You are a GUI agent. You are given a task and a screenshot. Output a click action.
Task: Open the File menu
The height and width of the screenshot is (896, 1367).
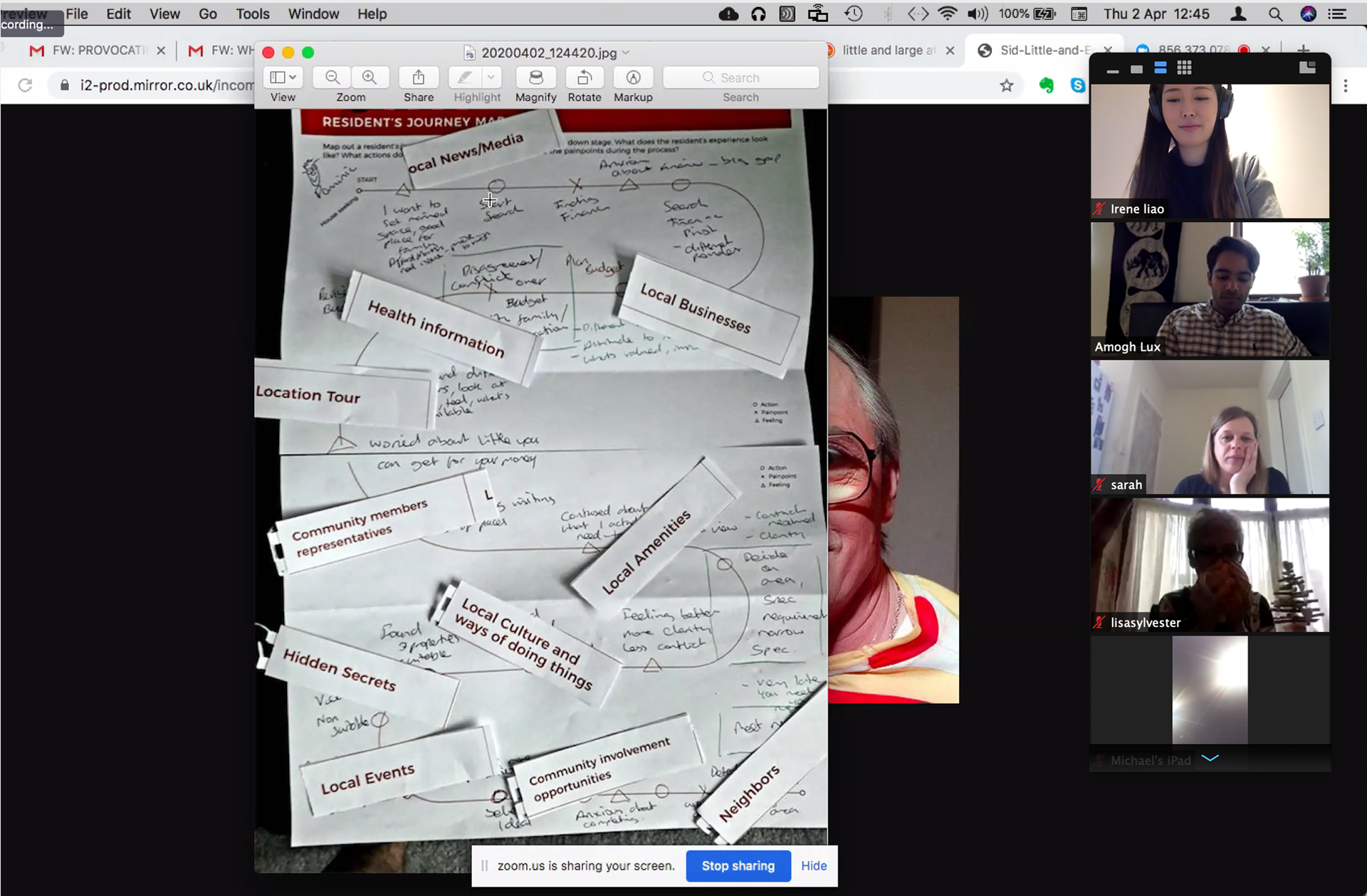(77, 14)
